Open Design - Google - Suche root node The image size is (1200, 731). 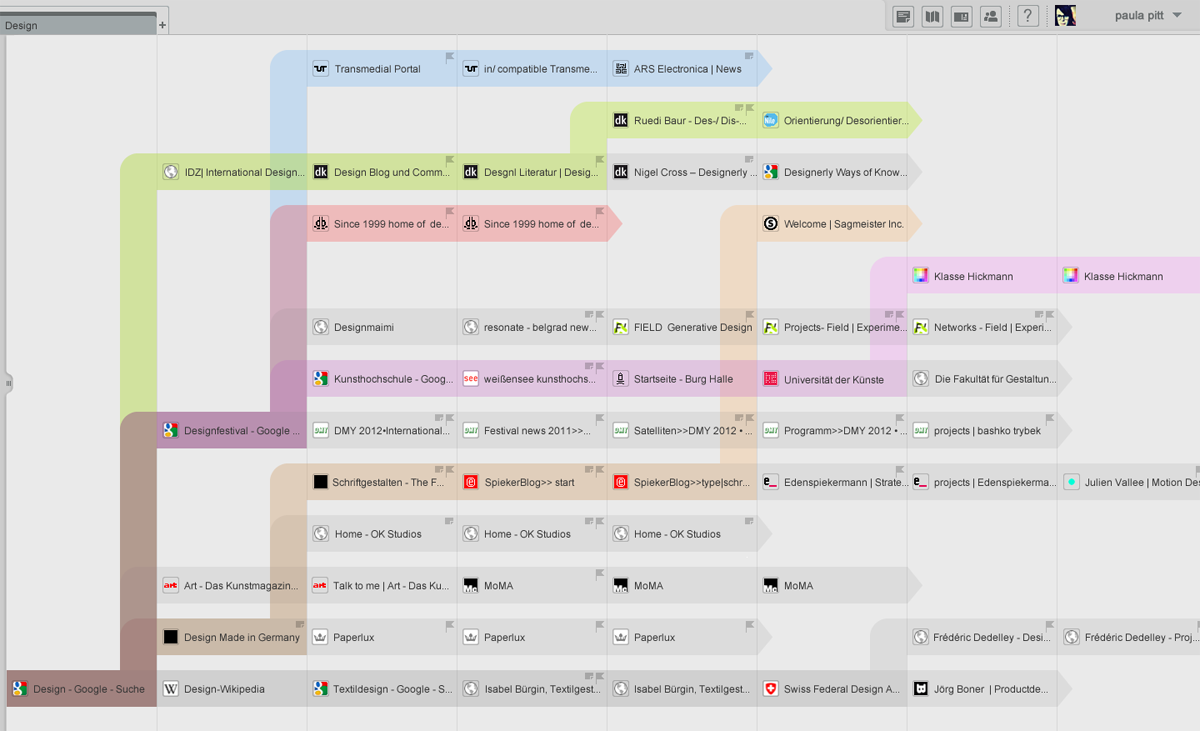tap(82, 689)
